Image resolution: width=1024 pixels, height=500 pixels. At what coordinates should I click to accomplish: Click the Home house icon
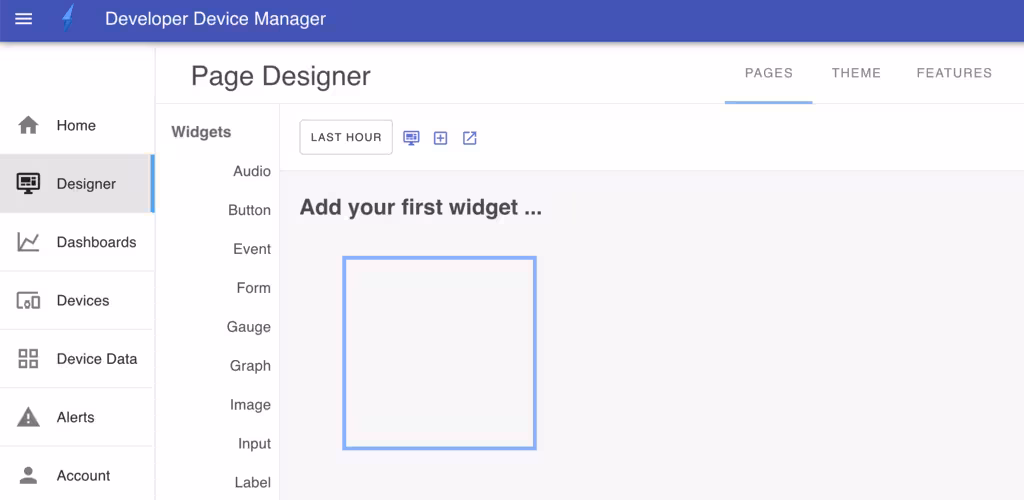pyautogui.click(x=28, y=125)
